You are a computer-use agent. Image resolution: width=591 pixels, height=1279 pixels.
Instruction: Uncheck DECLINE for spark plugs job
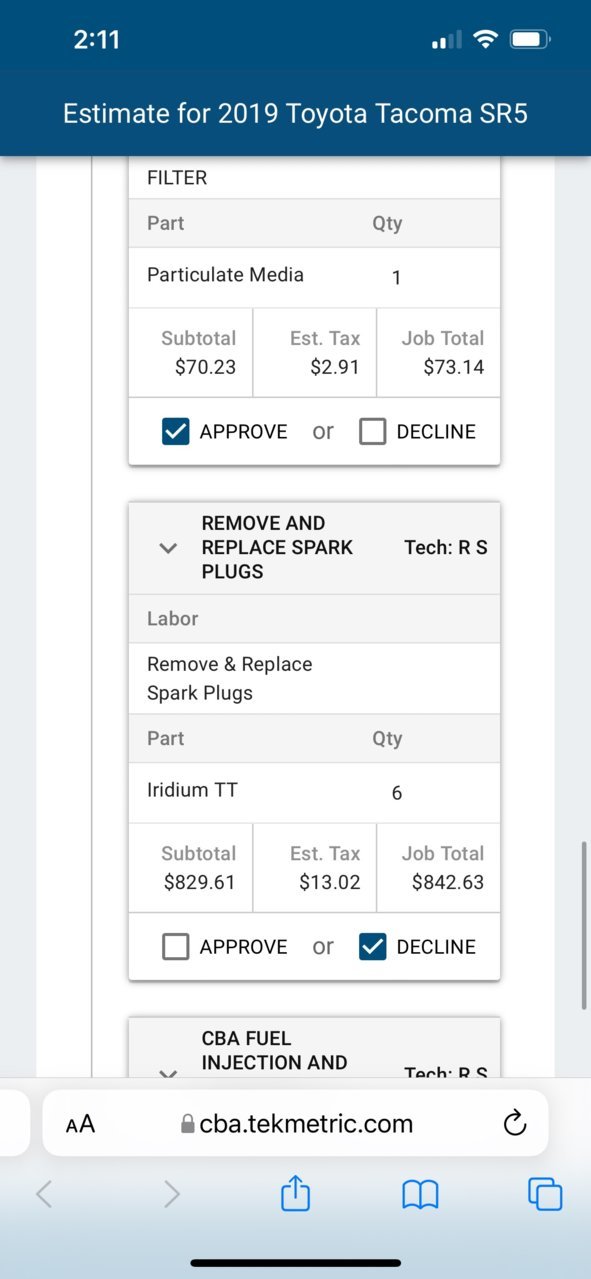[x=372, y=946]
